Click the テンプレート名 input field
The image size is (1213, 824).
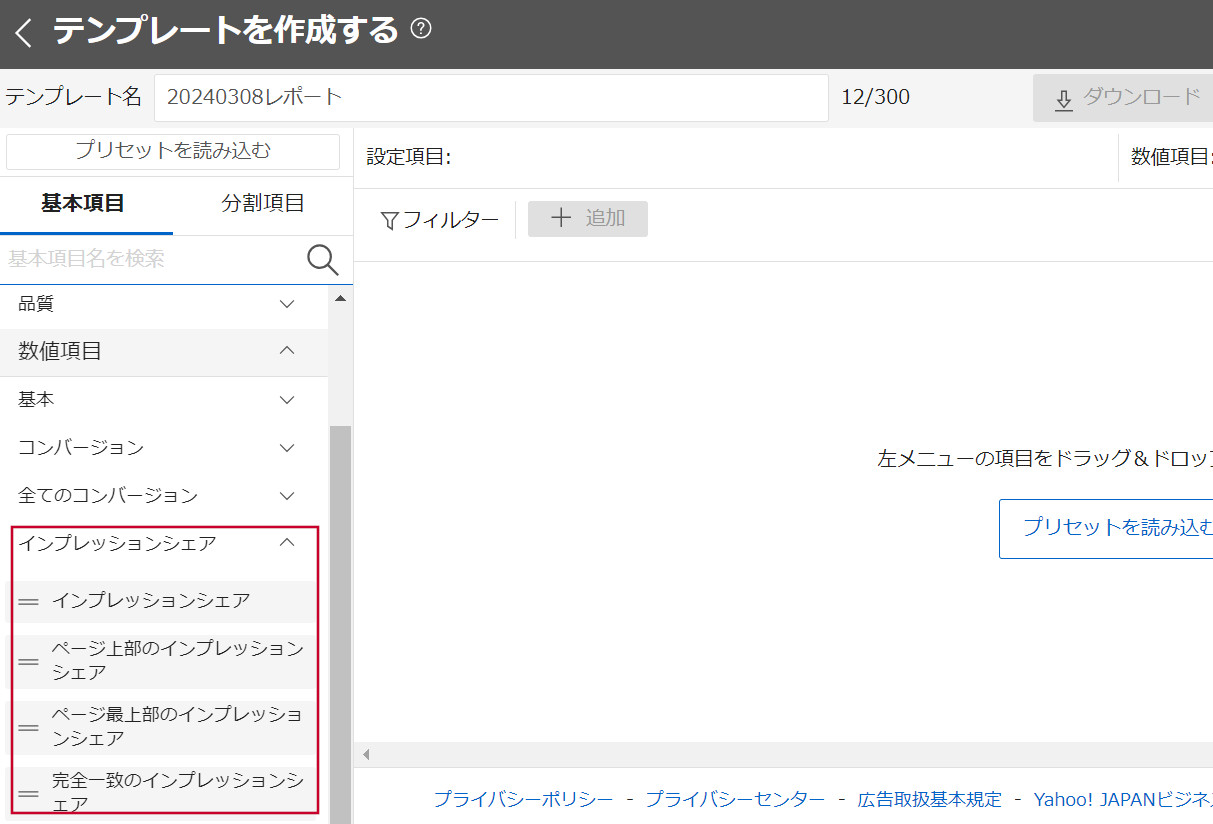pos(490,98)
